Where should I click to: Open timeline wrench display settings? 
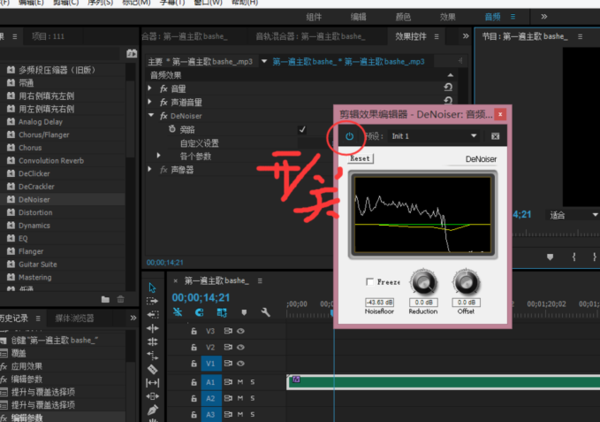pos(265,312)
